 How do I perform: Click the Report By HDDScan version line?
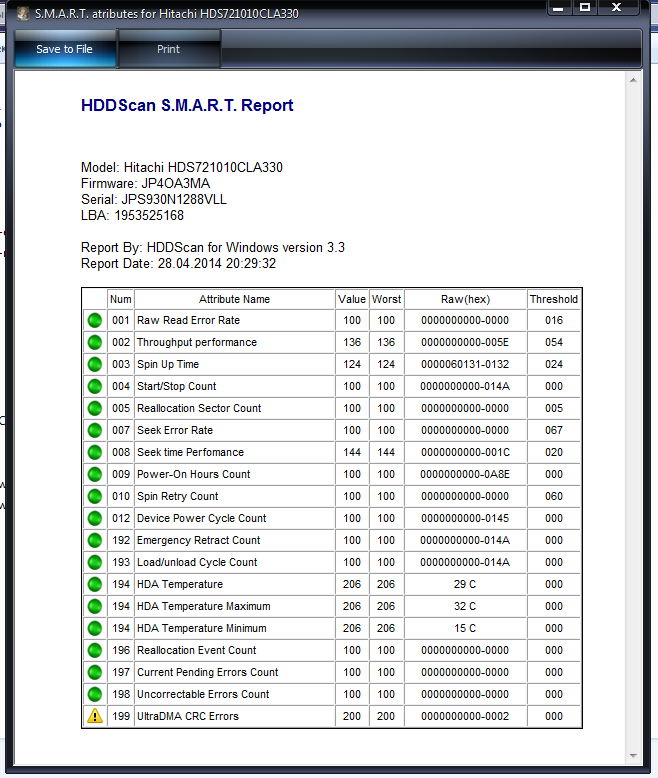point(213,247)
